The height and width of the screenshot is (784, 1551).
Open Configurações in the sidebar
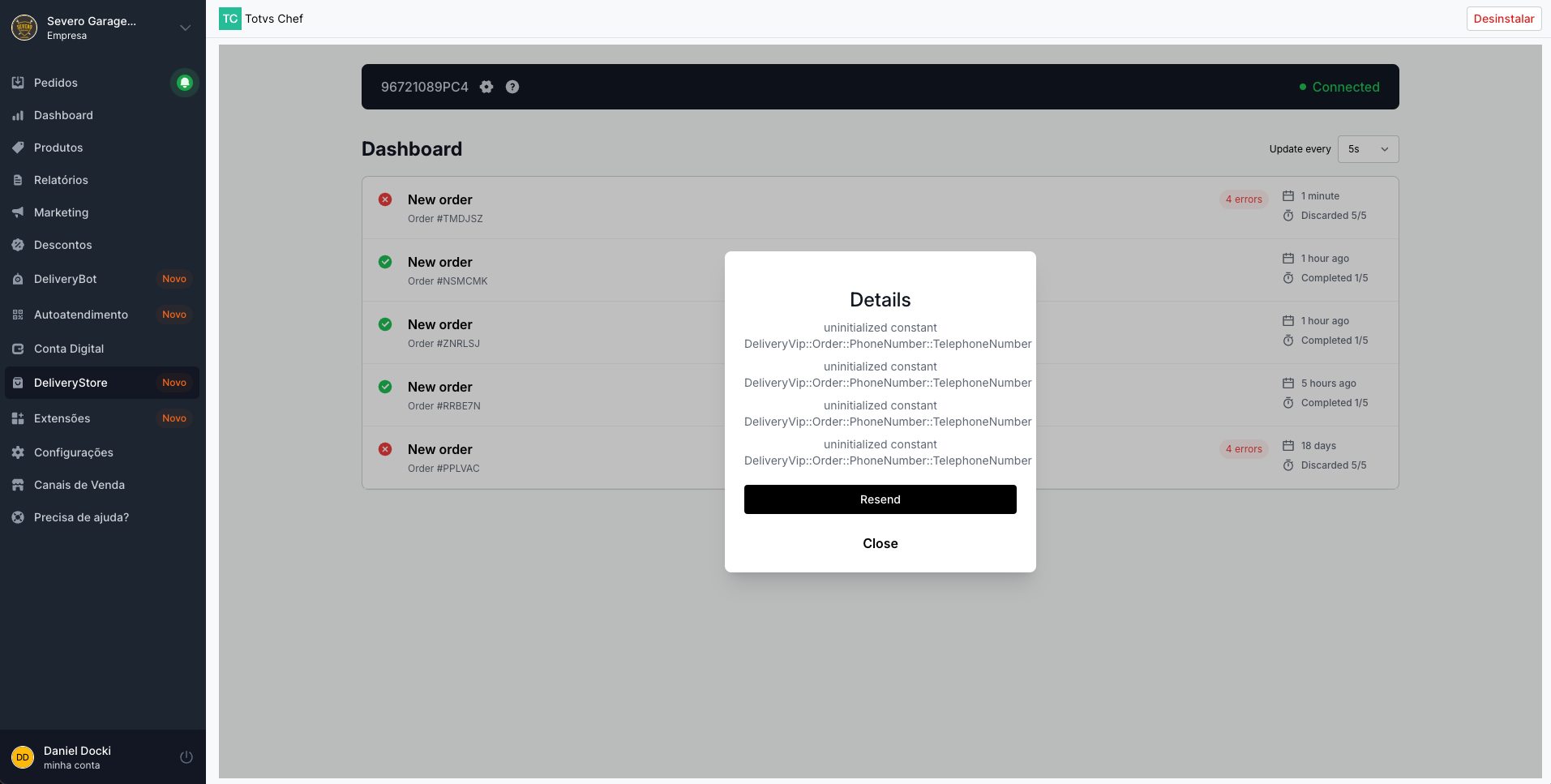pyautogui.click(x=73, y=452)
